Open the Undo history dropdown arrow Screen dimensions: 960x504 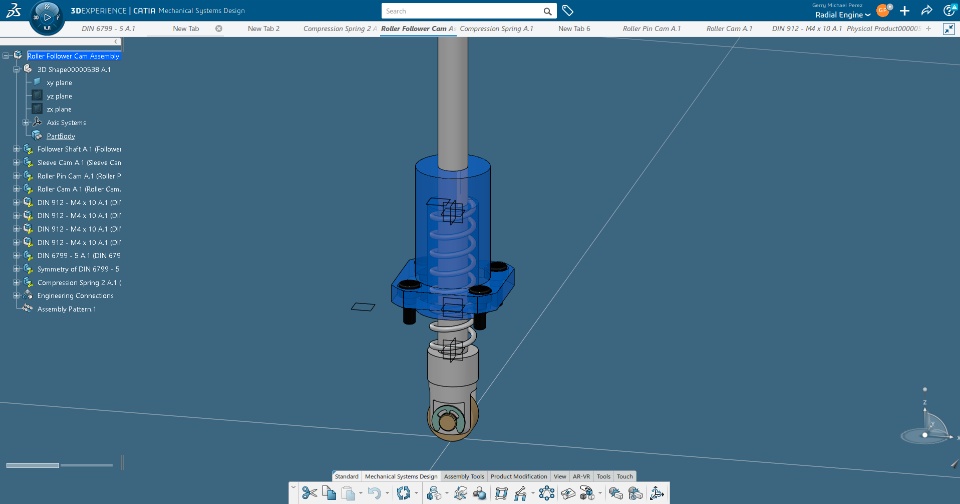coord(387,493)
